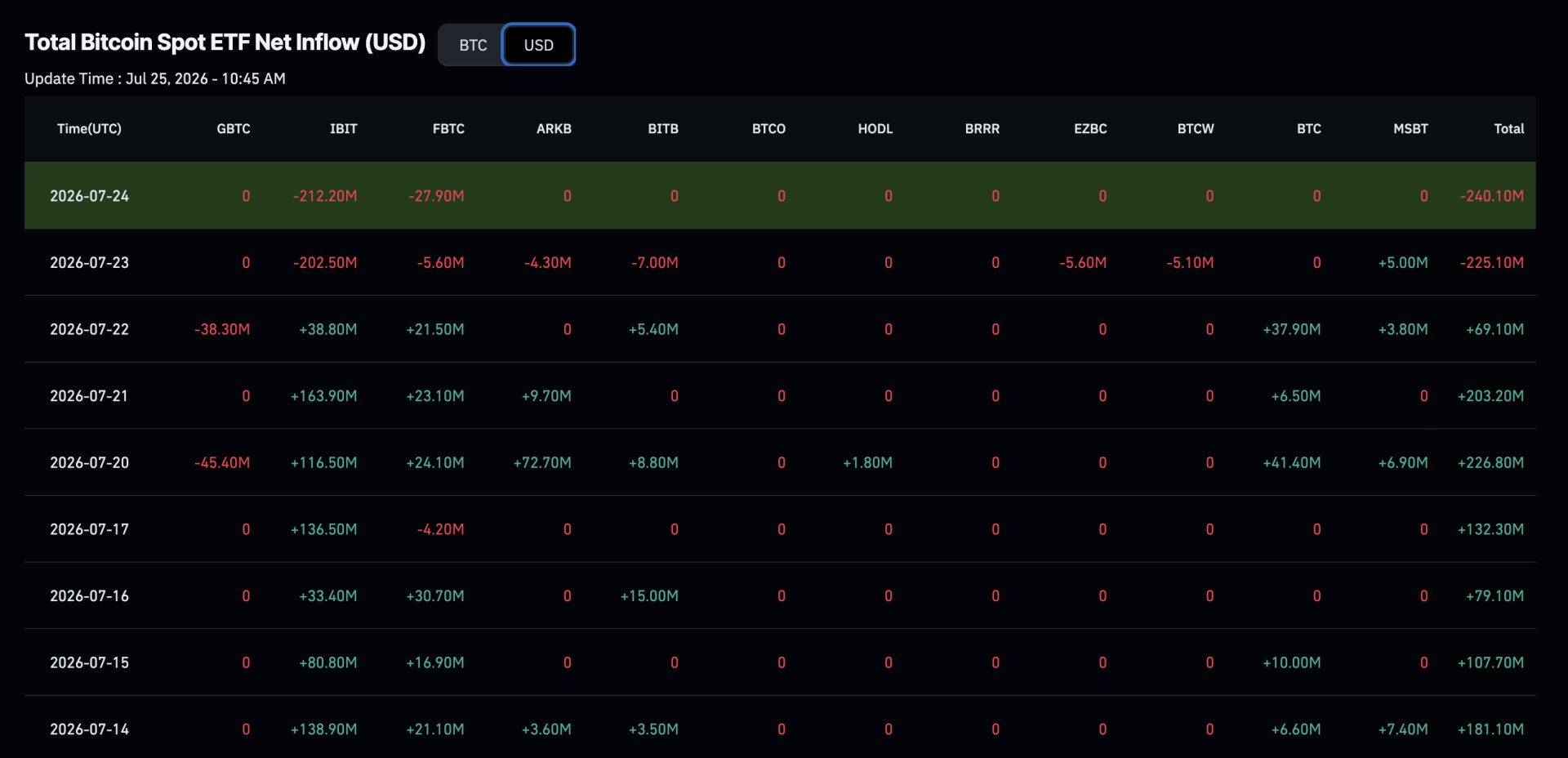Viewport: 1568px width, 758px height.
Task: Click the EZBC -5.60M value
Action: pos(1083,263)
